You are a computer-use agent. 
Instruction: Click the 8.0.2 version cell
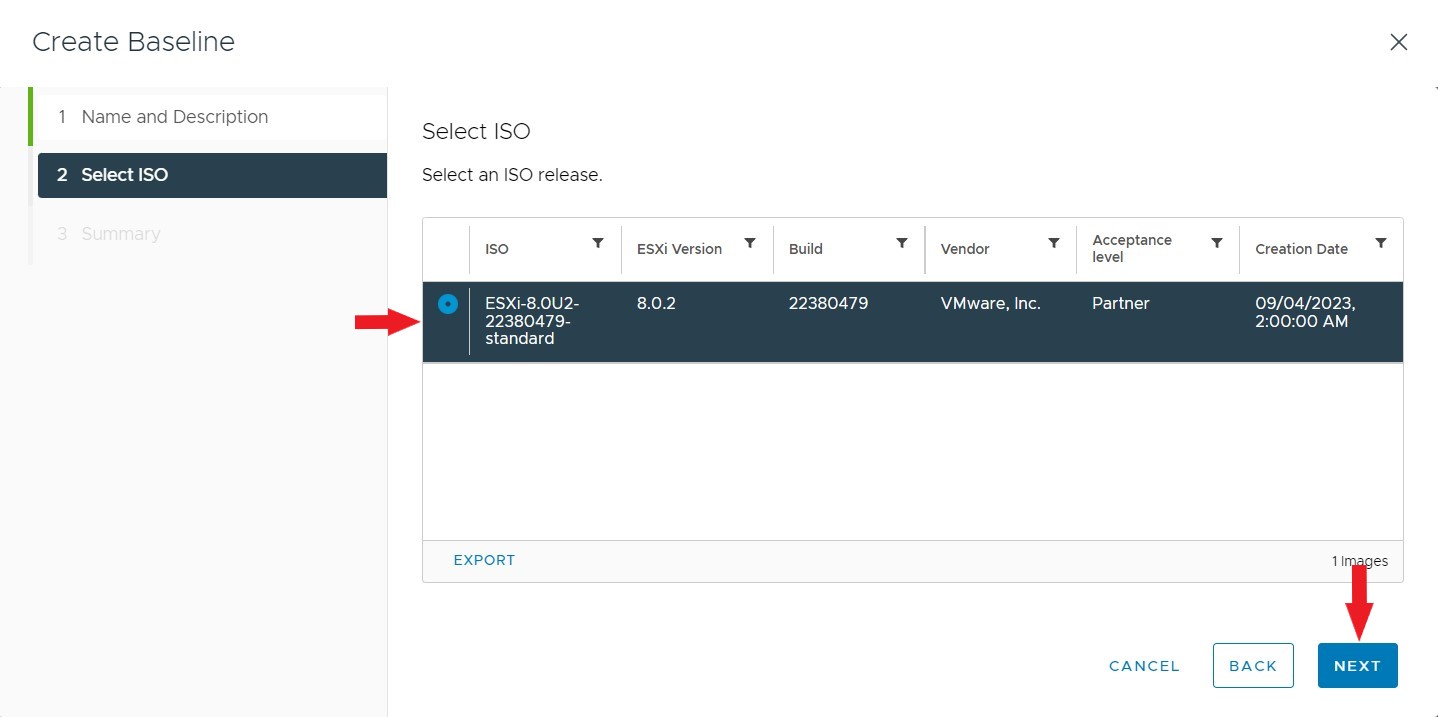click(656, 303)
